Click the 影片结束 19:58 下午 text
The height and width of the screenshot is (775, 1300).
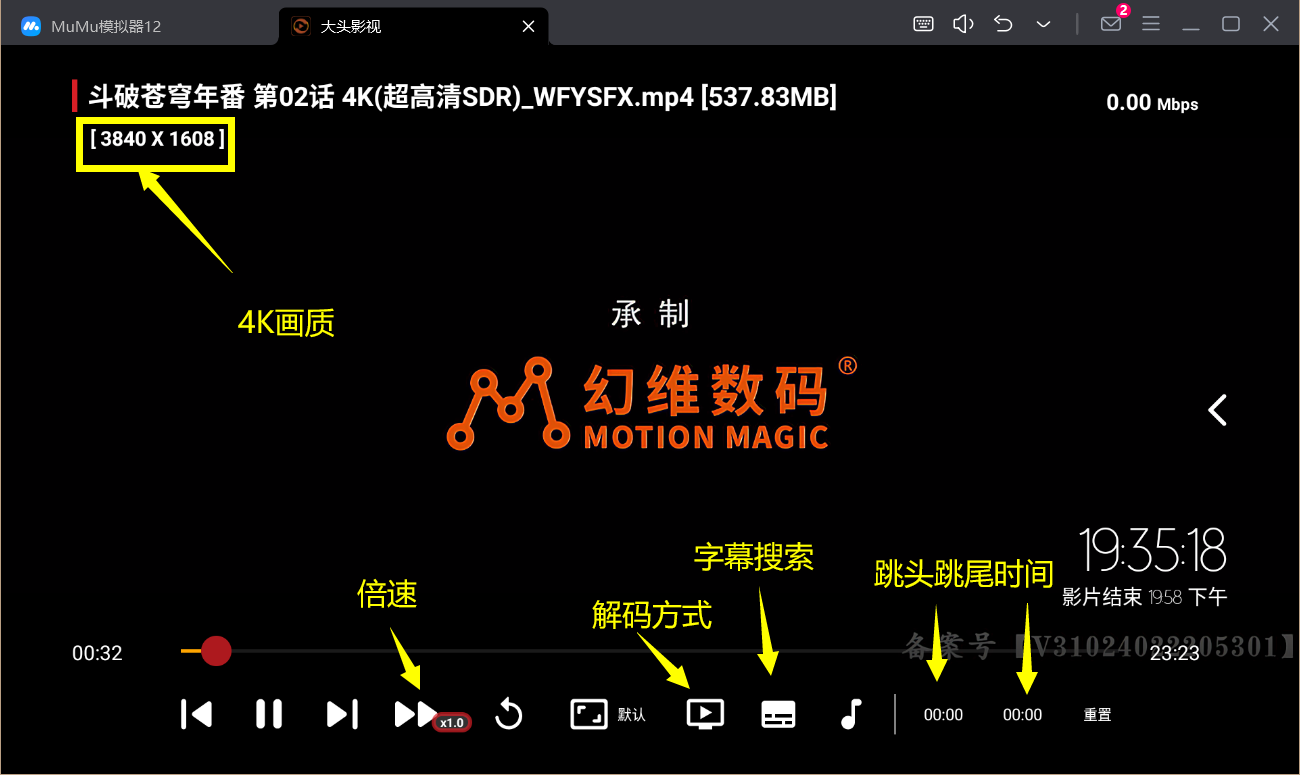point(1144,597)
